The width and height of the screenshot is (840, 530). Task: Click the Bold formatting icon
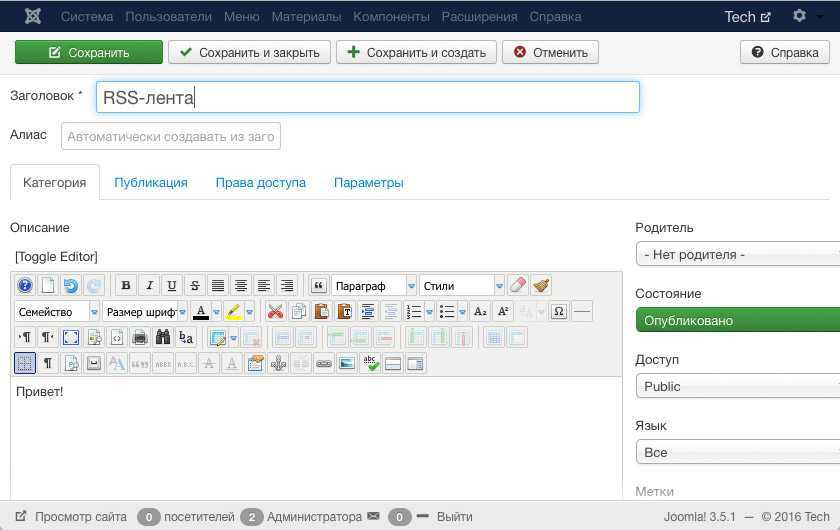(x=126, y=286)
